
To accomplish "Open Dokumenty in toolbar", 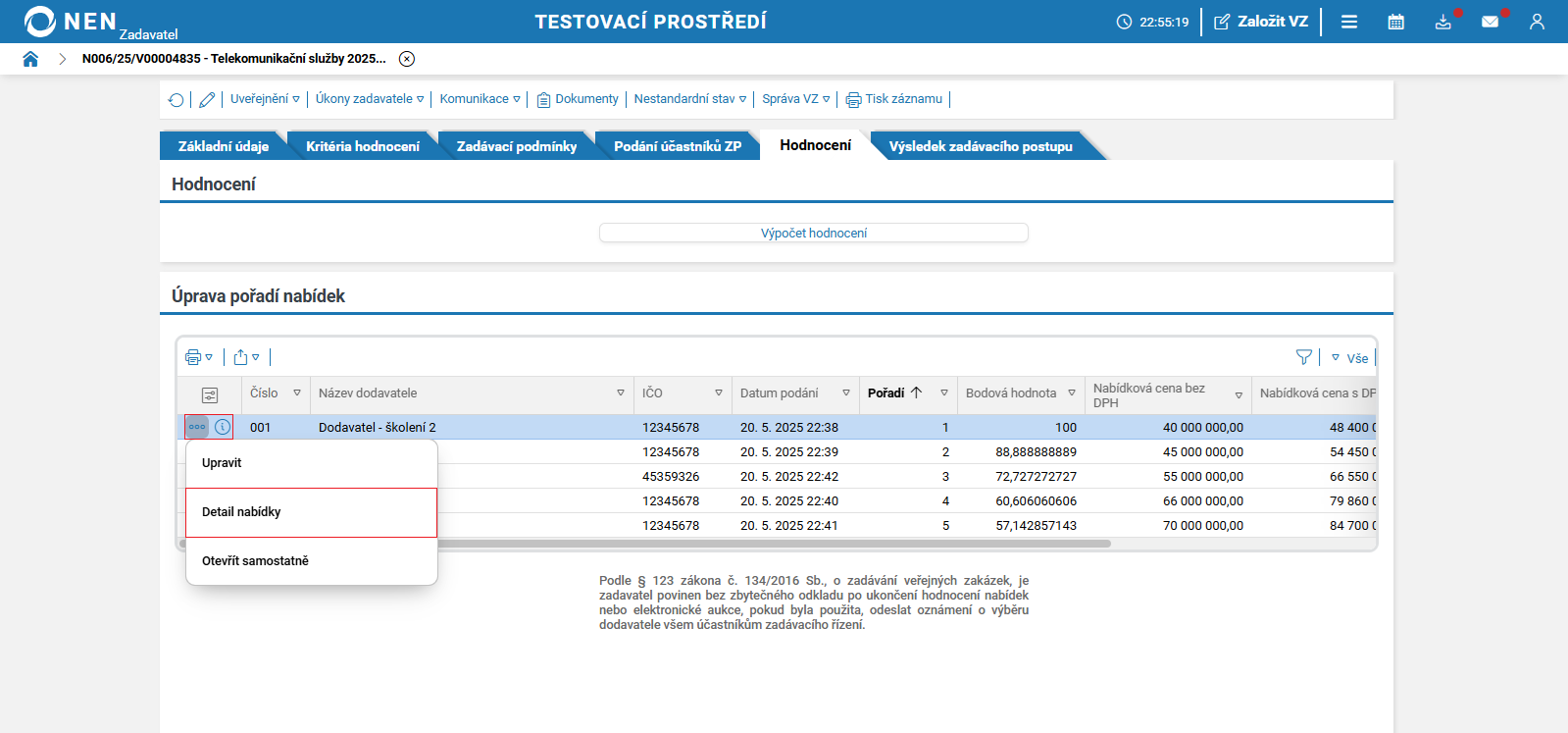I will [x=578, y=99].
